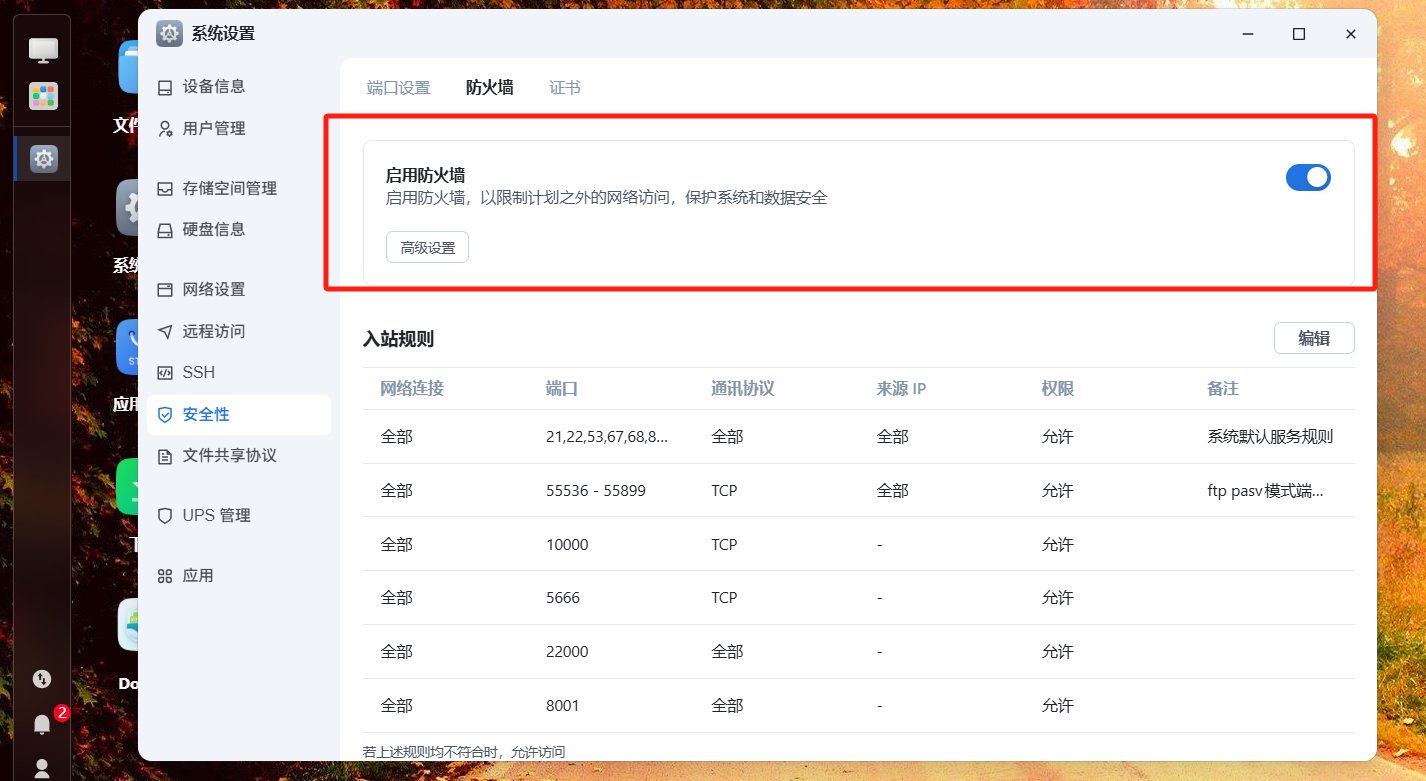Go to 存储空间管理 section
Image resolution: width=1426 pixels, height=781 pixels.
coord(238,189)
